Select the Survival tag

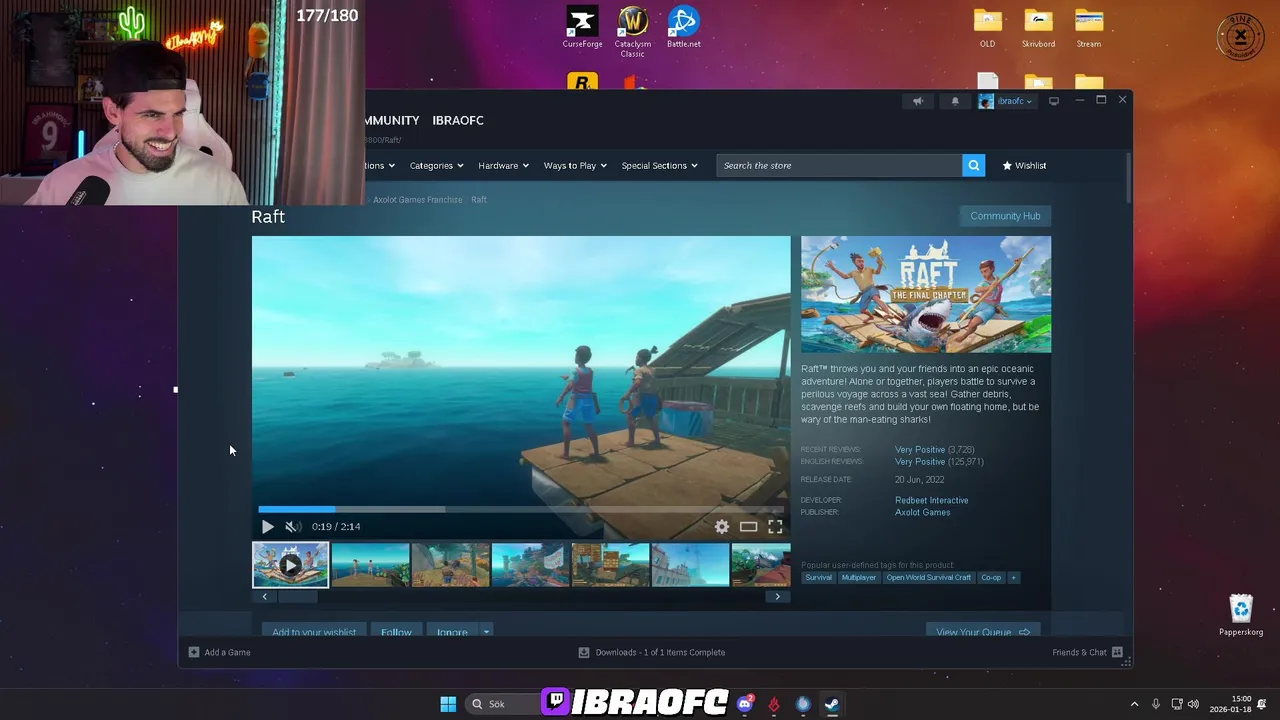818,577
